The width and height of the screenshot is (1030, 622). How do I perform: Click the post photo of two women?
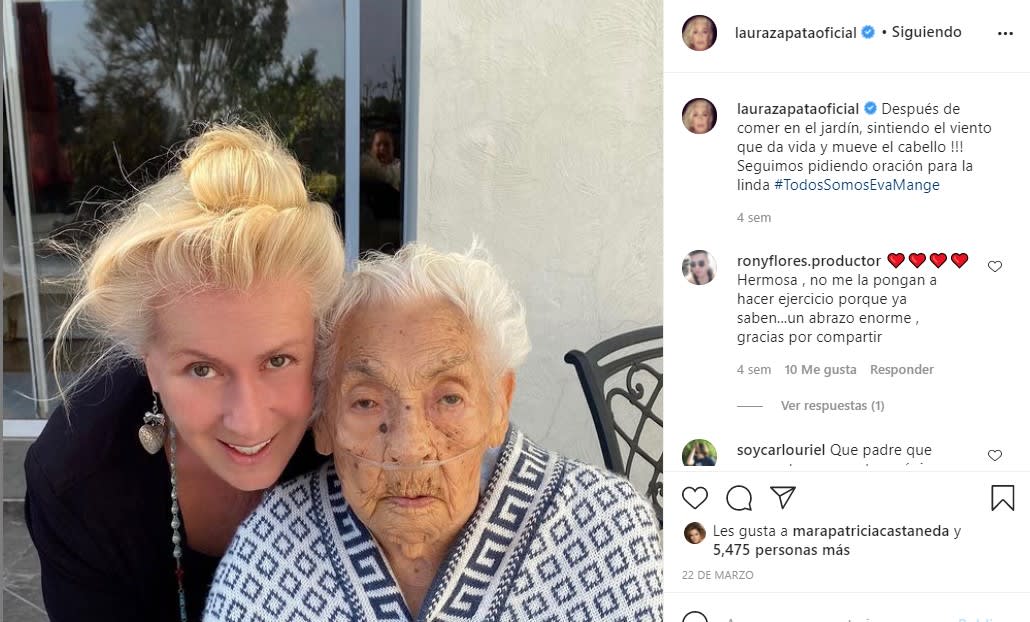(333, 311)
